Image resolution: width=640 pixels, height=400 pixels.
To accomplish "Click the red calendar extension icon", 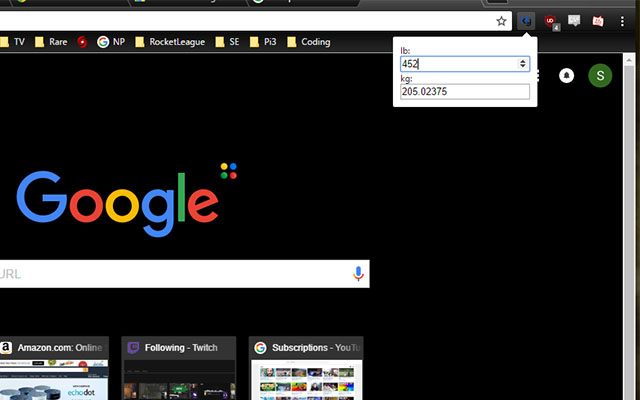I will [598, 21].
